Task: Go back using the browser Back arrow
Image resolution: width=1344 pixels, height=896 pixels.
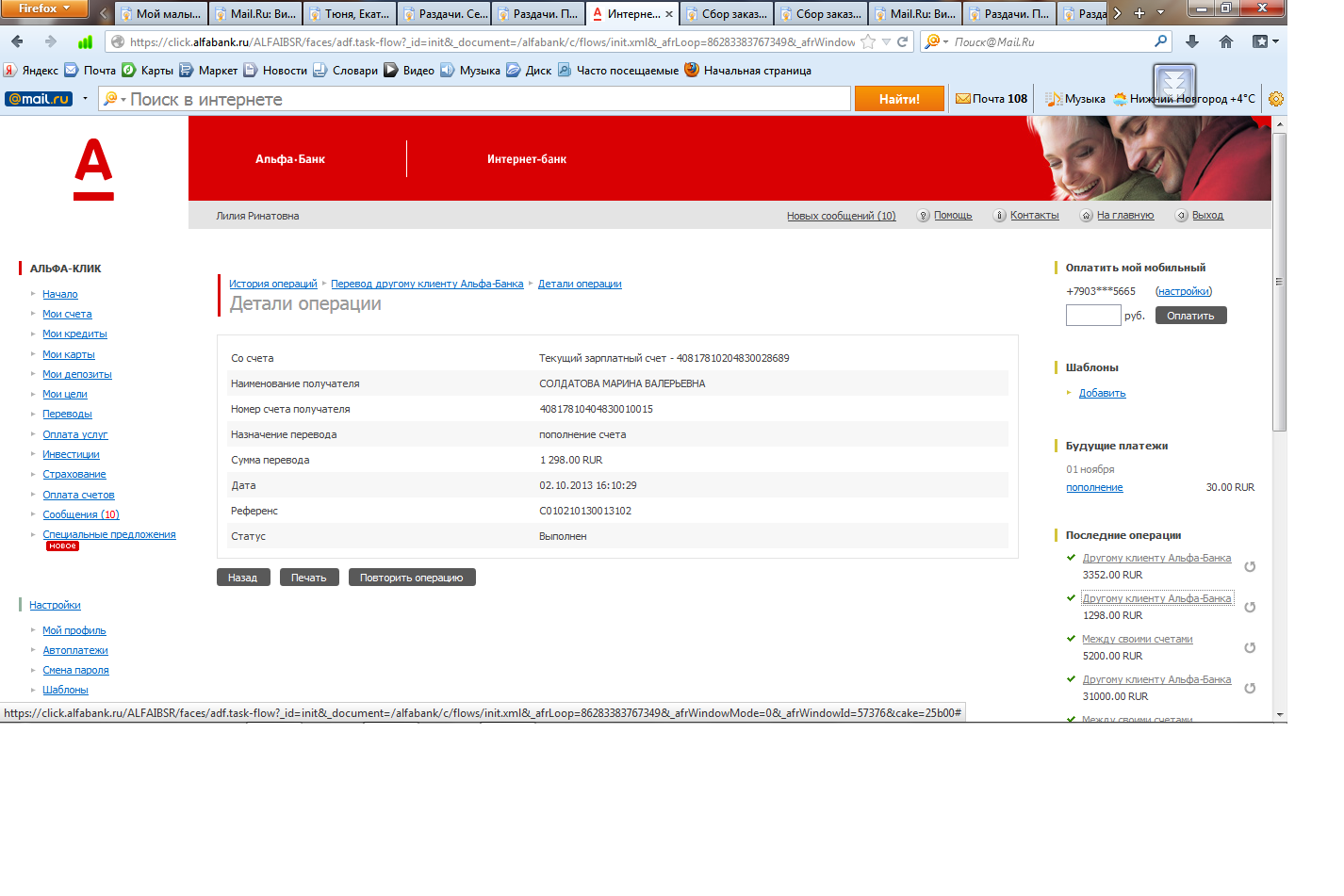Action: [18, 41]
